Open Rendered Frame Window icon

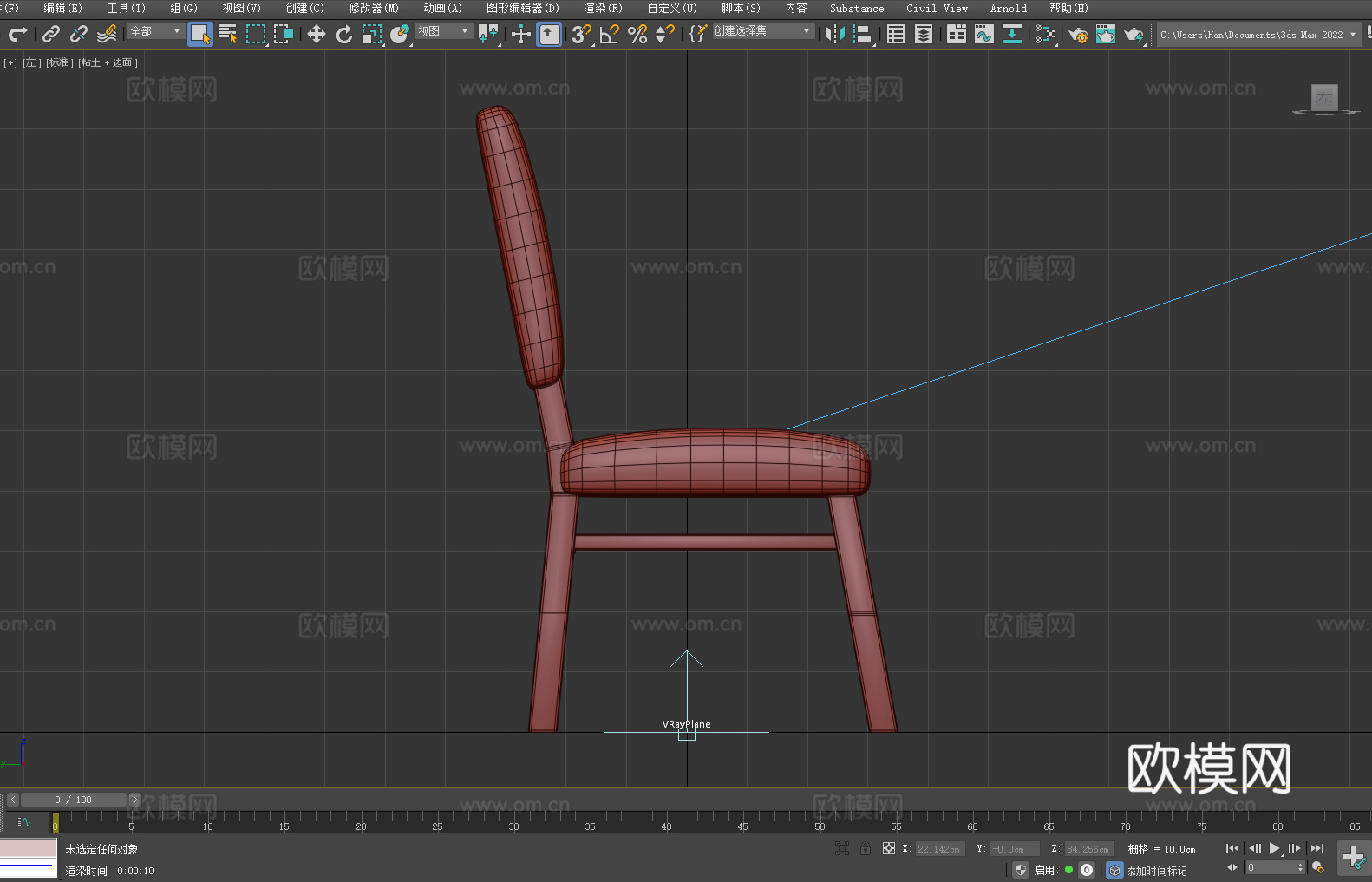(1106, 34)
